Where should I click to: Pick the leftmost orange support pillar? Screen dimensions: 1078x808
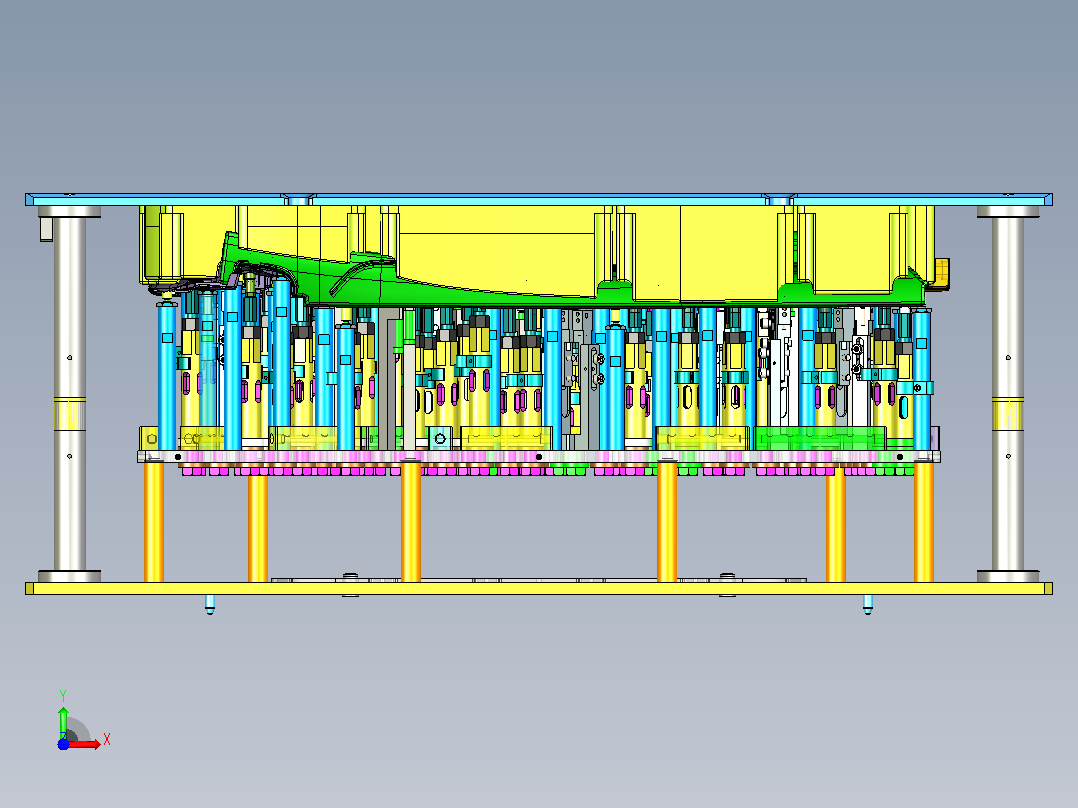click(x=153, y=522)
